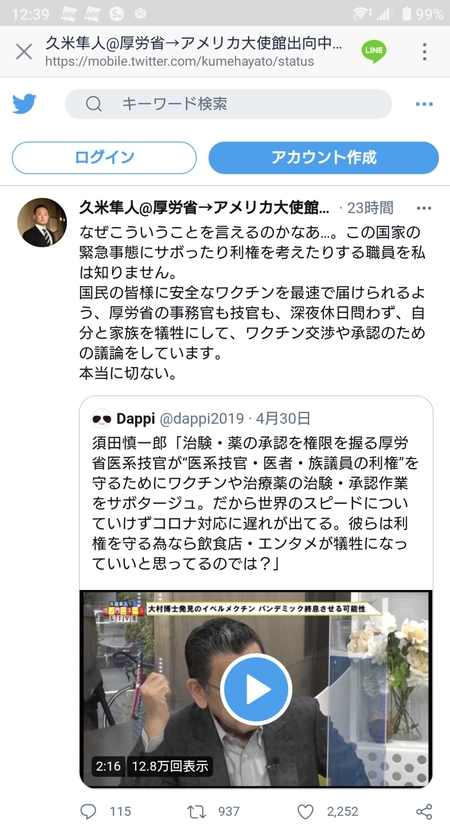Open browser three-dot overflow menu
This screenshot has height=825, width=450.
click(424, 52)
